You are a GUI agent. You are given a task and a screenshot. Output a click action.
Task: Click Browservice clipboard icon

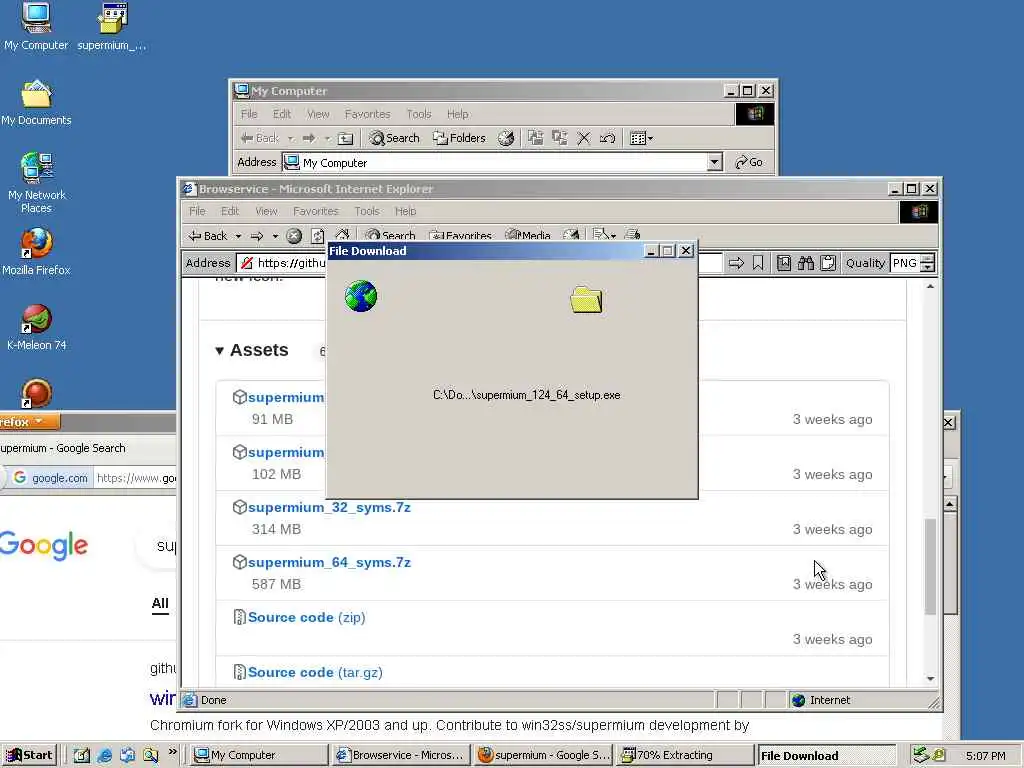pyautogui.click(x=828, y=263)
